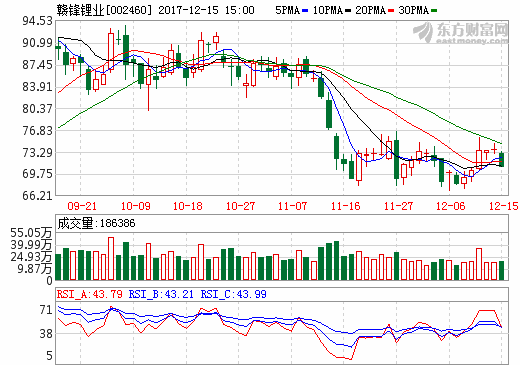Click the 12-15 date label
The width and height of the screenshot is (520, 365).
(x=504, y=206)
